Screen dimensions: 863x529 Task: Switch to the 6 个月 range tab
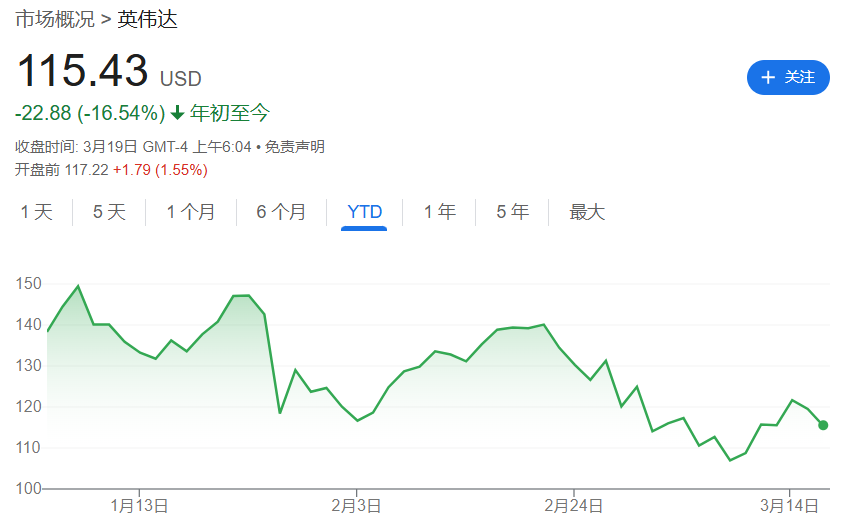(281, 212)
